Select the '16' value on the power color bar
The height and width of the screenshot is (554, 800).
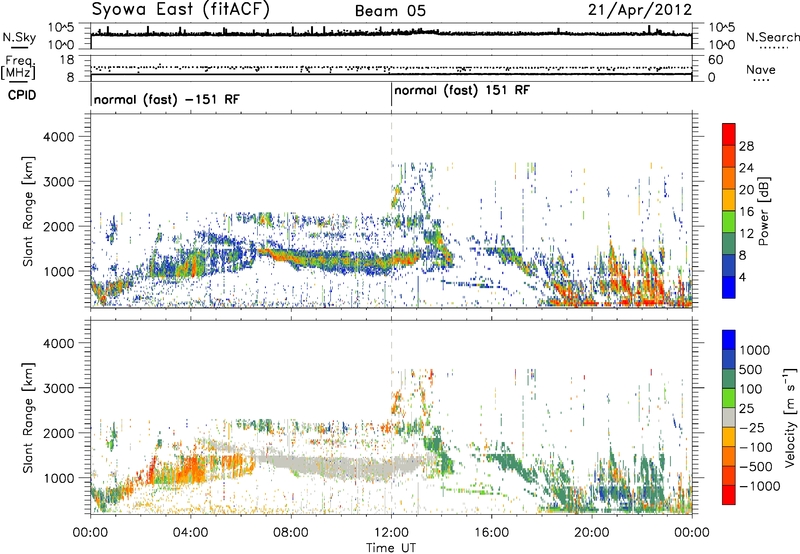(746, 212)
